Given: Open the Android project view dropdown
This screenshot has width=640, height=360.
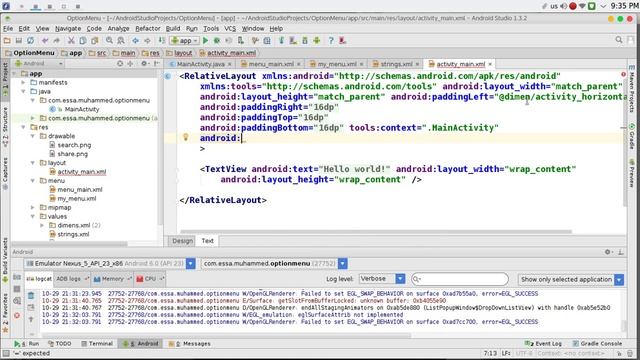Looking at the screenshot, I should coord(39,64).
